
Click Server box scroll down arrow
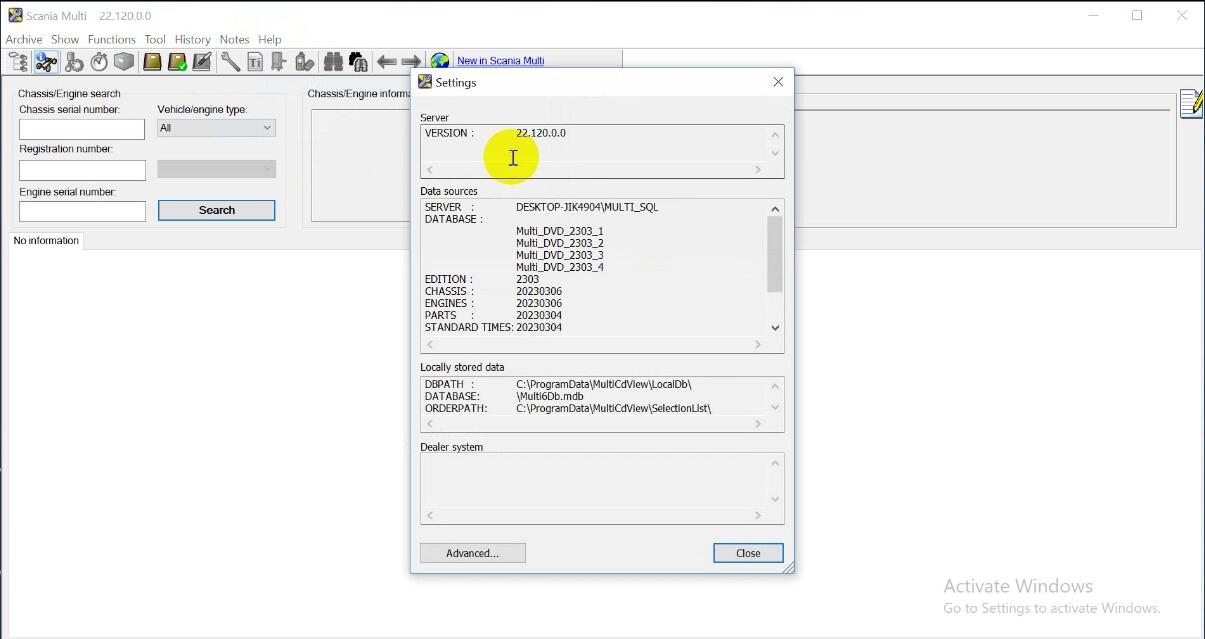click(x=775, y=153)
